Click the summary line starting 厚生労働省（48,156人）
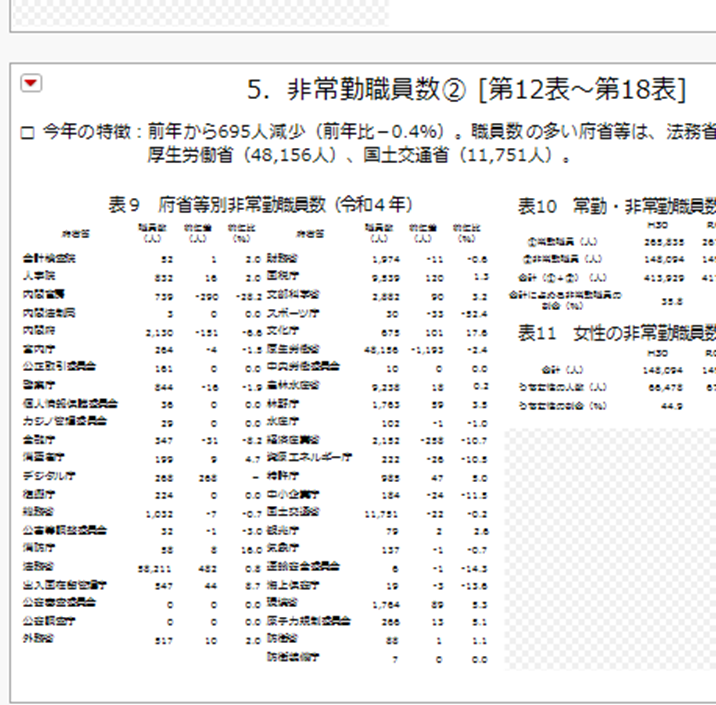The image size is (716, 705). tap(359, 156)
